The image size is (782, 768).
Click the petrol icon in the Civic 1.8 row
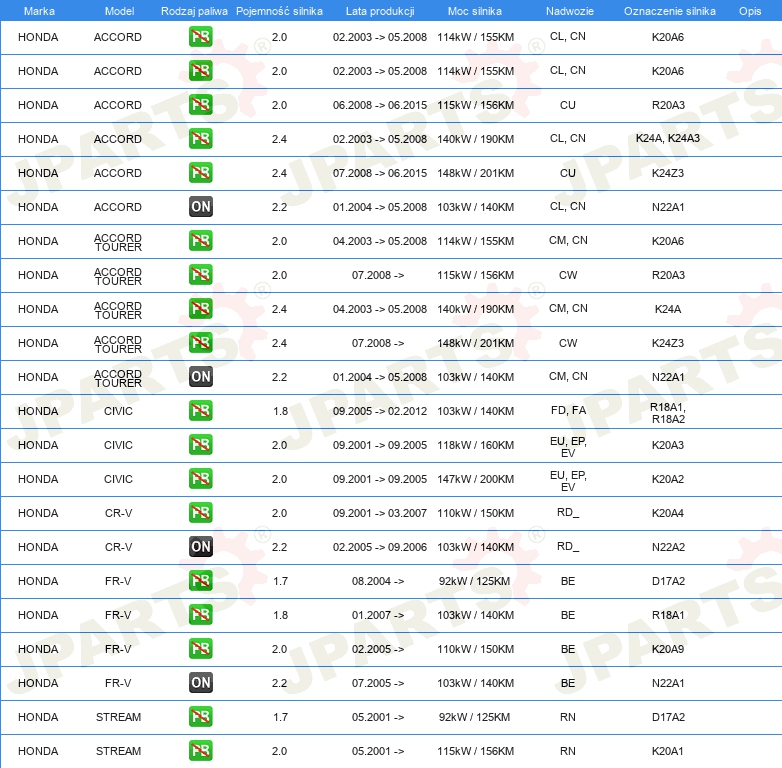tap(200, 410)
